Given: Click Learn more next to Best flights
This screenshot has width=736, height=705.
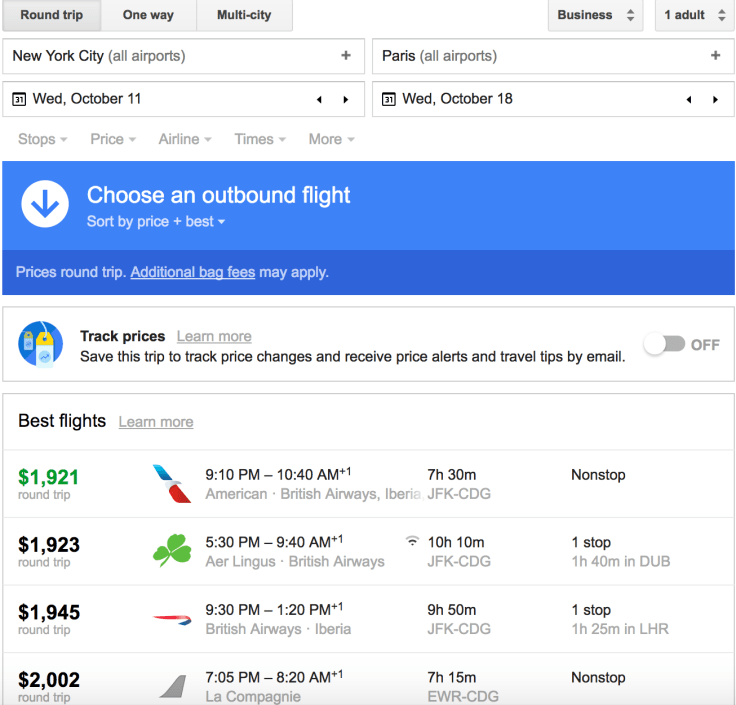Looking at the screenshot, I should pyautogui.click(x=156, y=422).
